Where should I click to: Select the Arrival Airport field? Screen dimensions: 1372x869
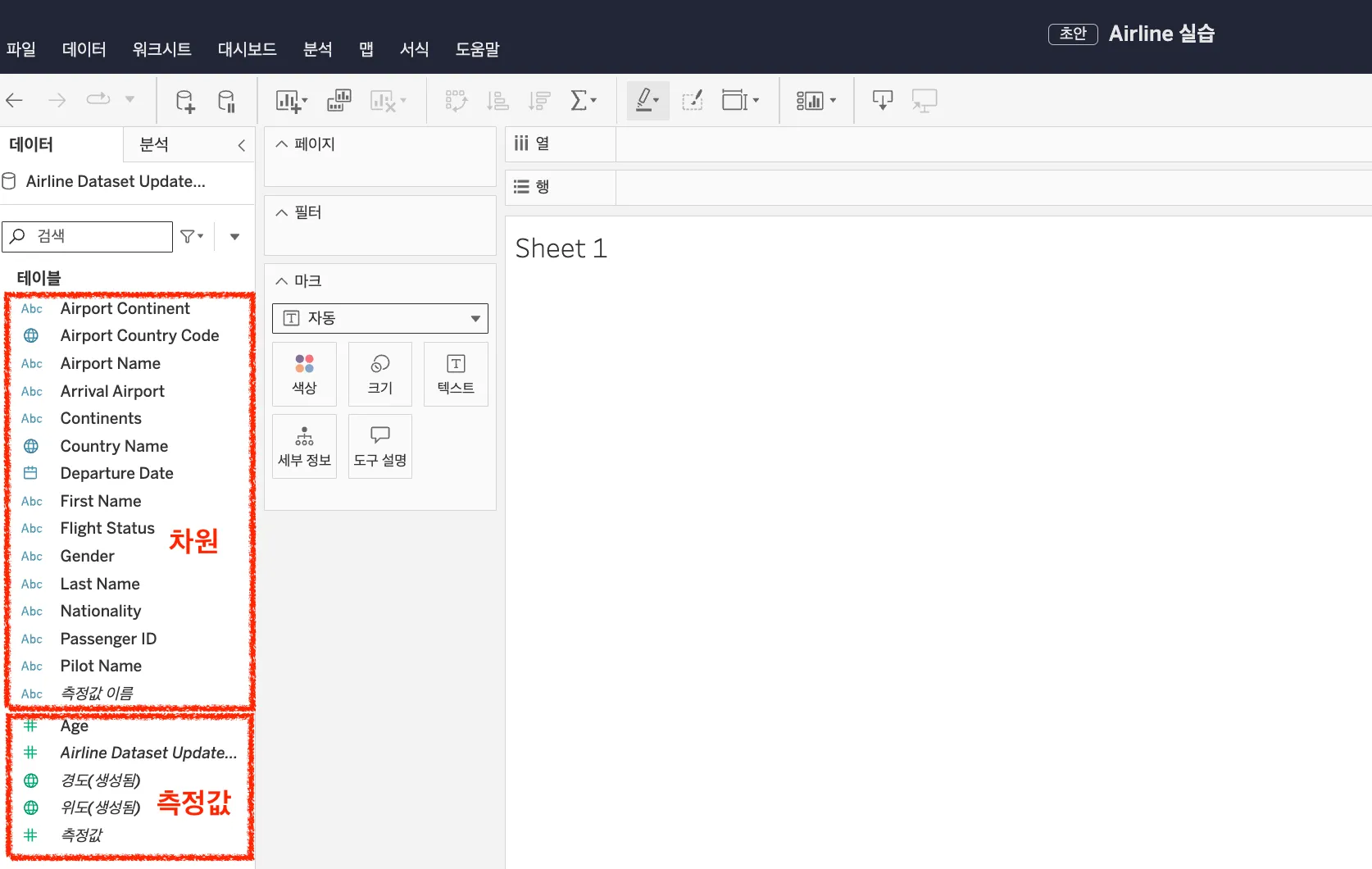112,391
